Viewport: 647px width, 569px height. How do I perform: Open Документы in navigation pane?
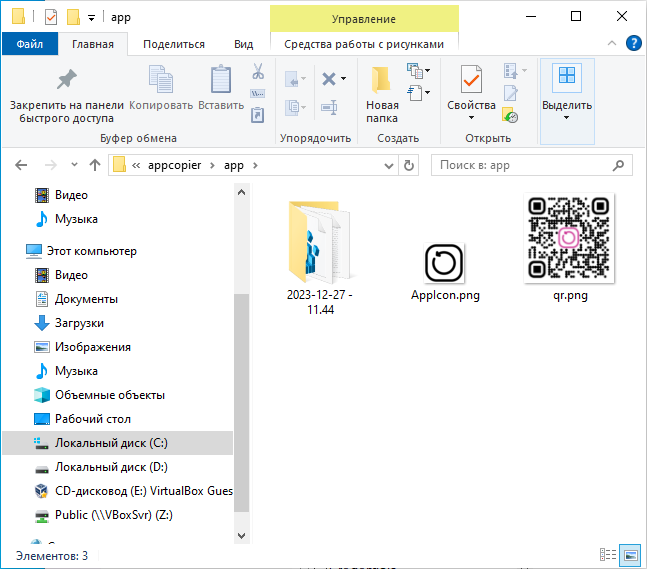(x=76, y=299)
